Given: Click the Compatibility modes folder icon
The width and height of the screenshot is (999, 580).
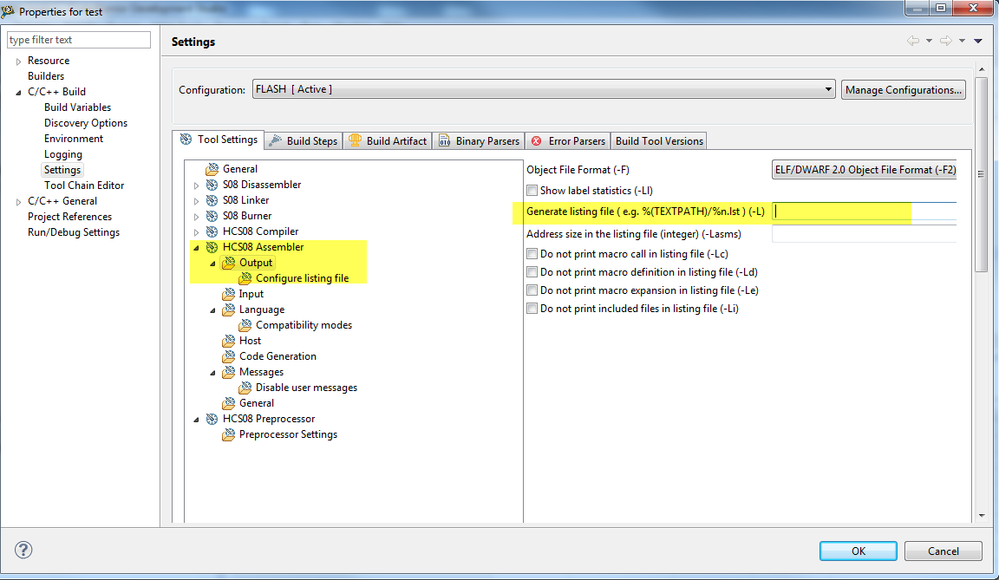Looking at the screenshot, I should click(245, 325).
